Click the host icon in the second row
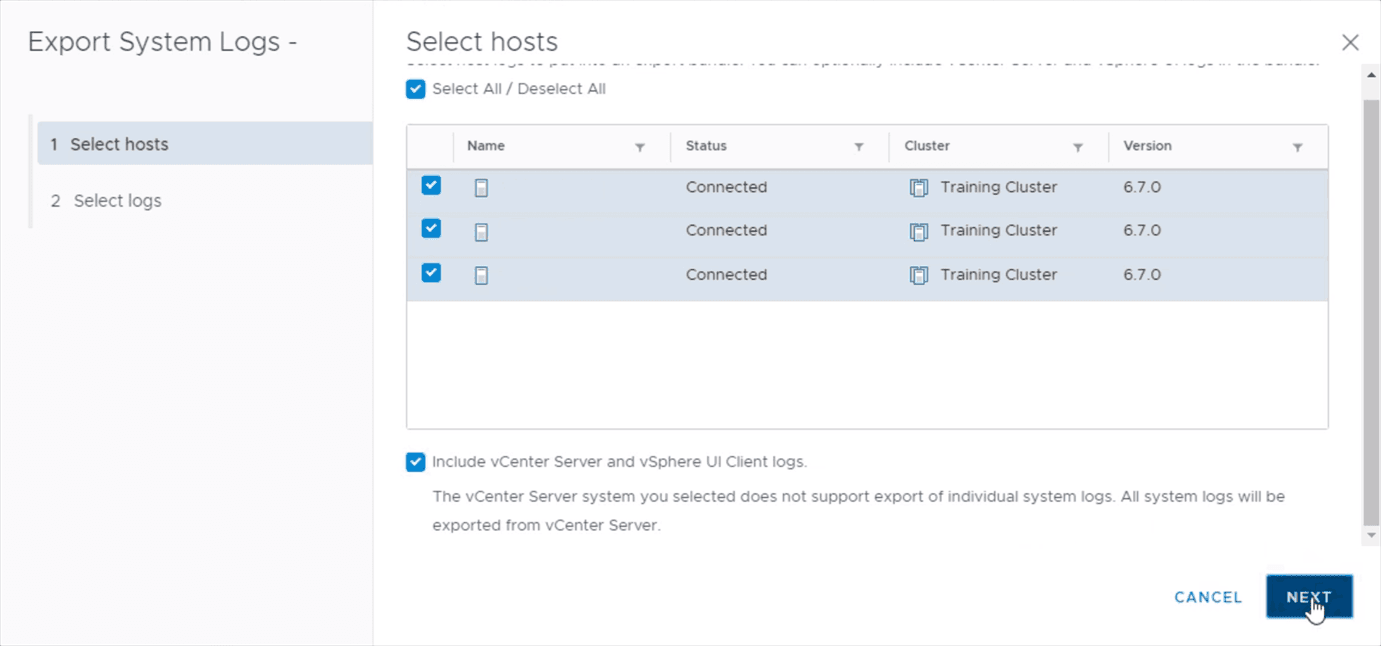The width and height of the screenshot is (1381, 646). [x=481, y=232]
